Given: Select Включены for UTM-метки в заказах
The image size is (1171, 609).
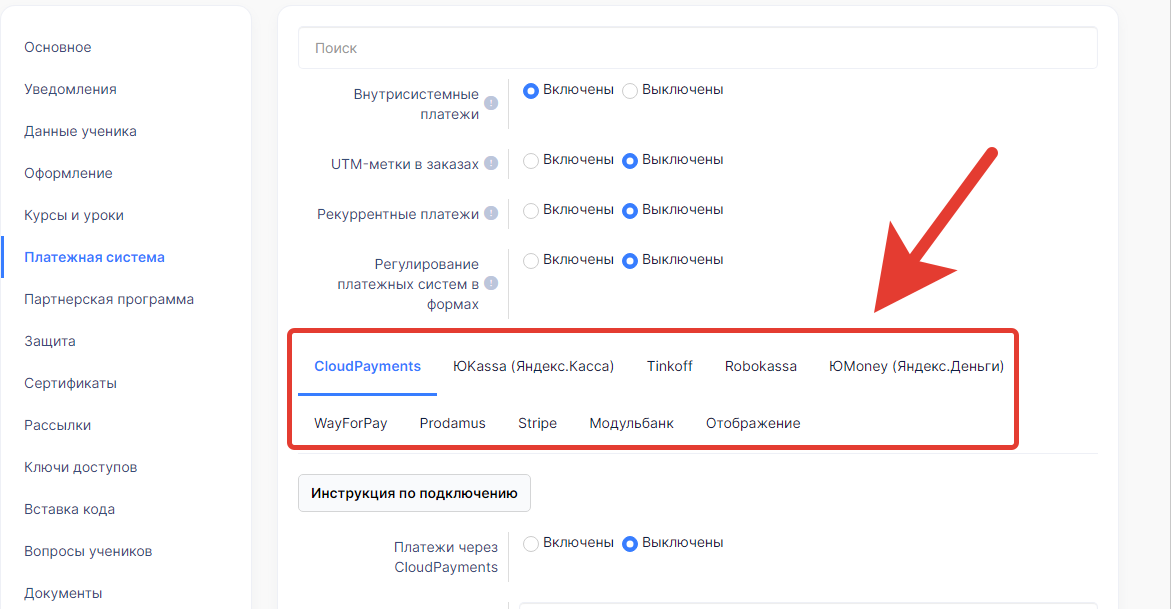Looking at the screenshot, I should [531, 161].
